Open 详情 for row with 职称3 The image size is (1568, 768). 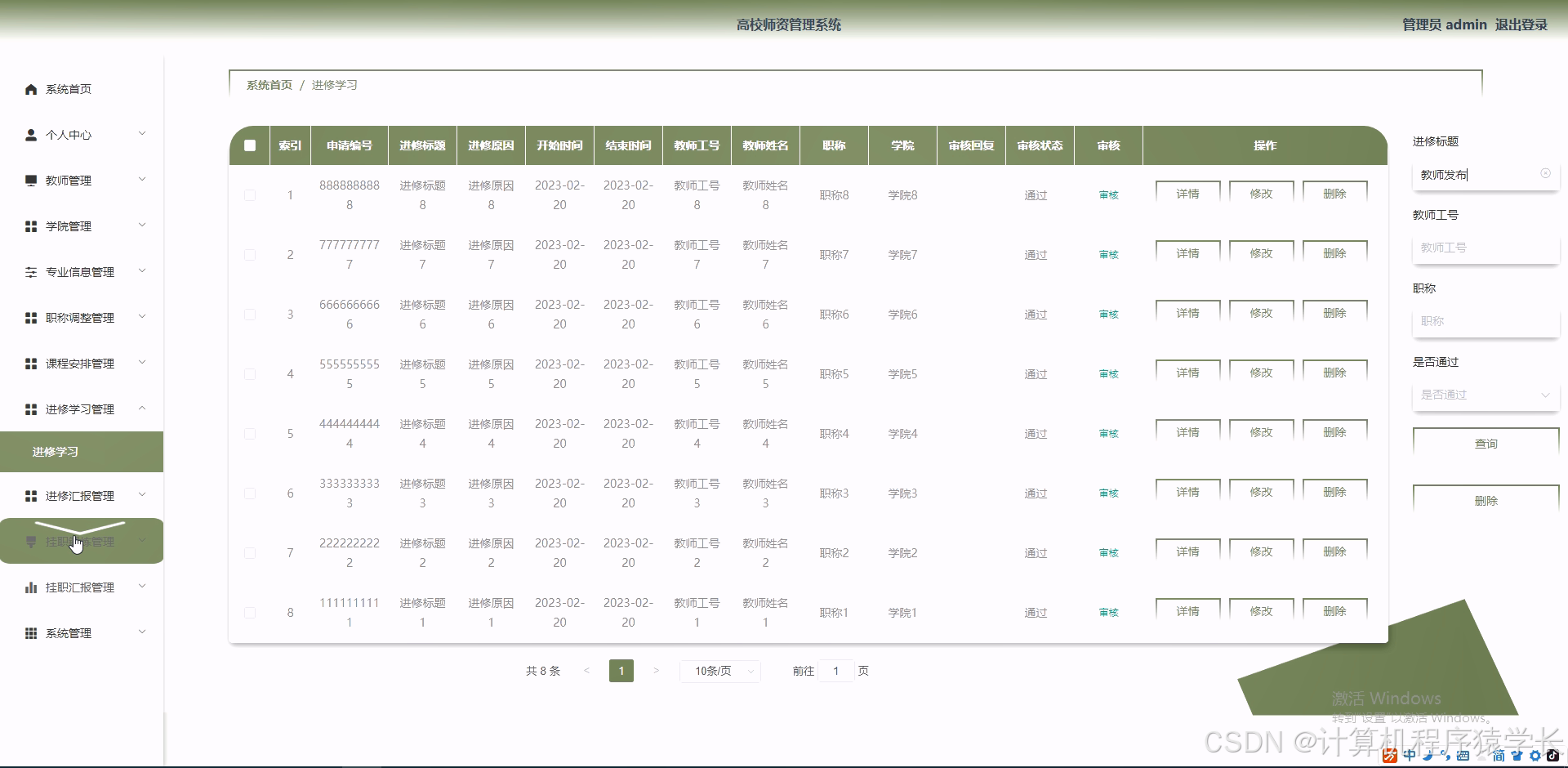tap(1187, 492)
